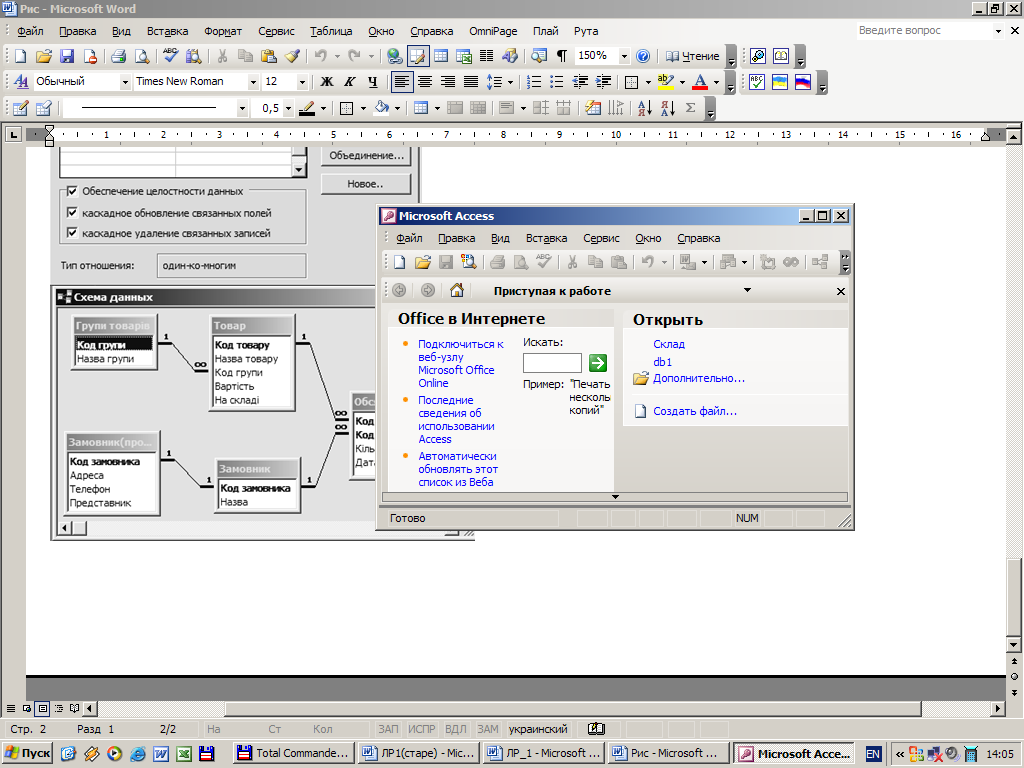Switch to Total Commander taskbar button
The height and width of the screenshot is (768, 1024).
[x=295, y=753]
